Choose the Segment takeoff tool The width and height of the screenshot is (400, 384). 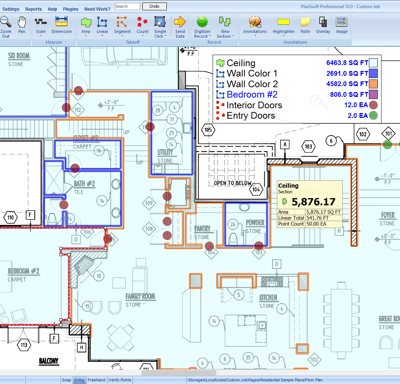(x=122, y=26)
